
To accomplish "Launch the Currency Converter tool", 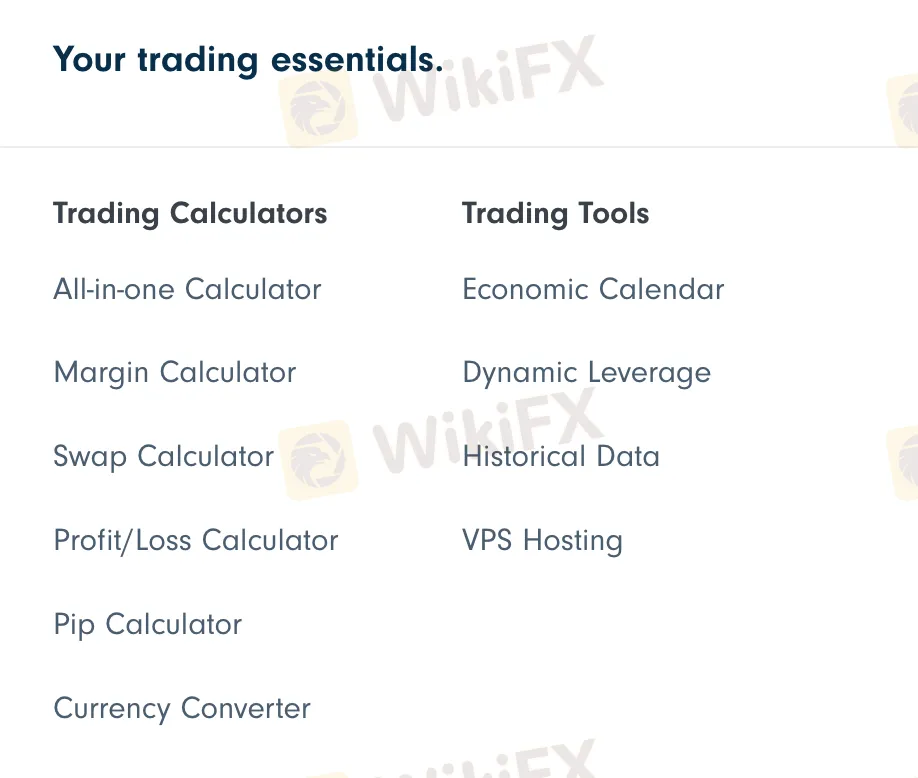I will (182, 708).
